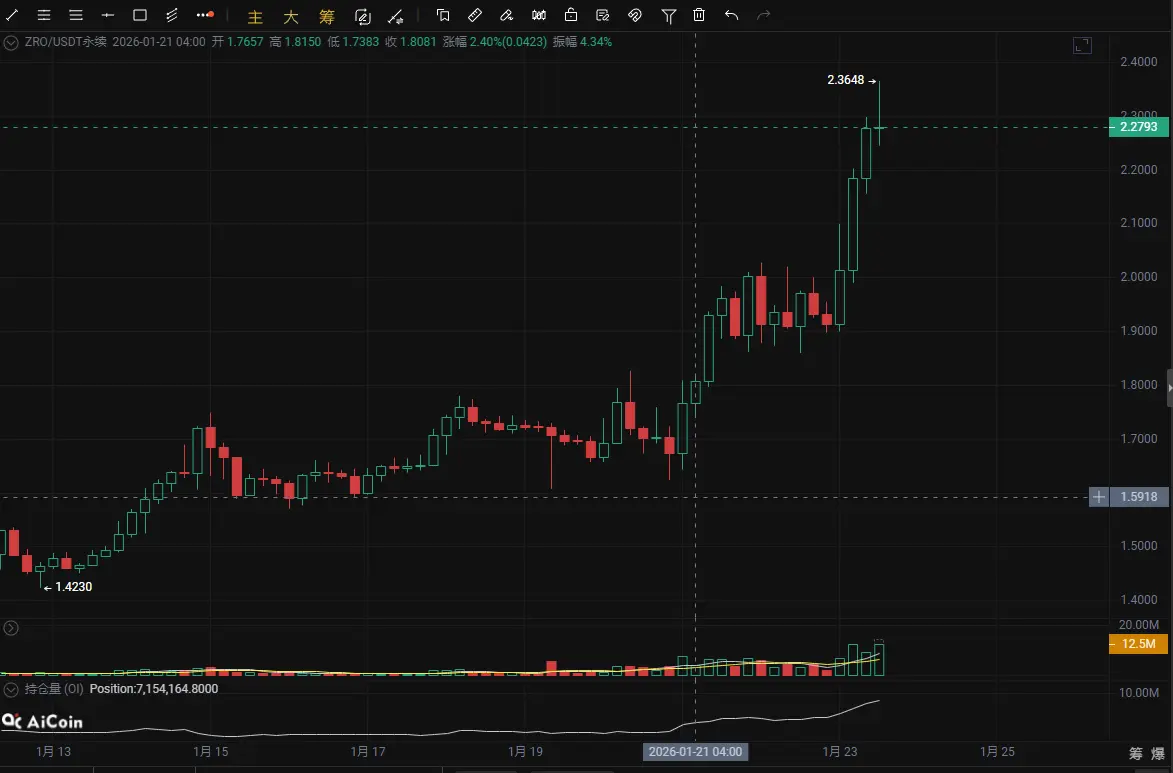Click the 1.4230 low price marker
This screenshot has height=773, width=1173.
[73, 587]
